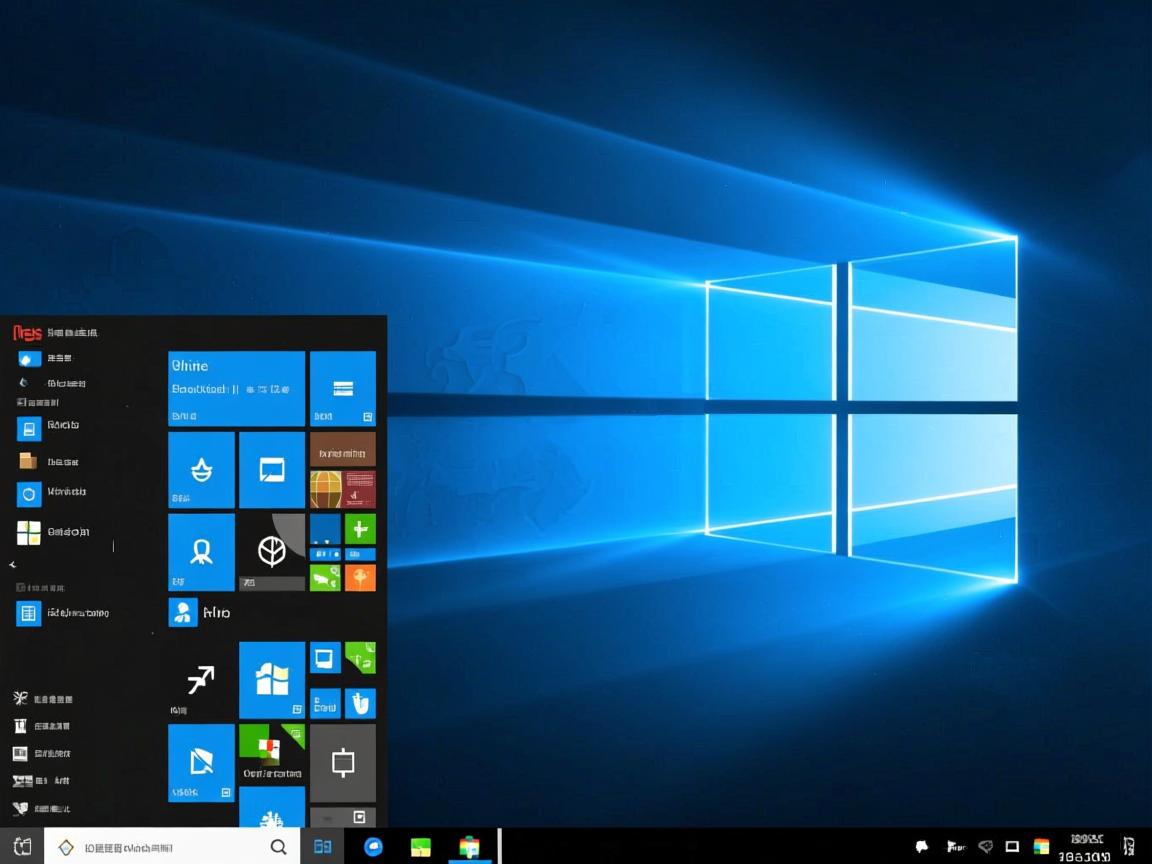Collapse the Start sidebar using the left chevron
This screenshot has width=1152, height=864.
(12, 564)
